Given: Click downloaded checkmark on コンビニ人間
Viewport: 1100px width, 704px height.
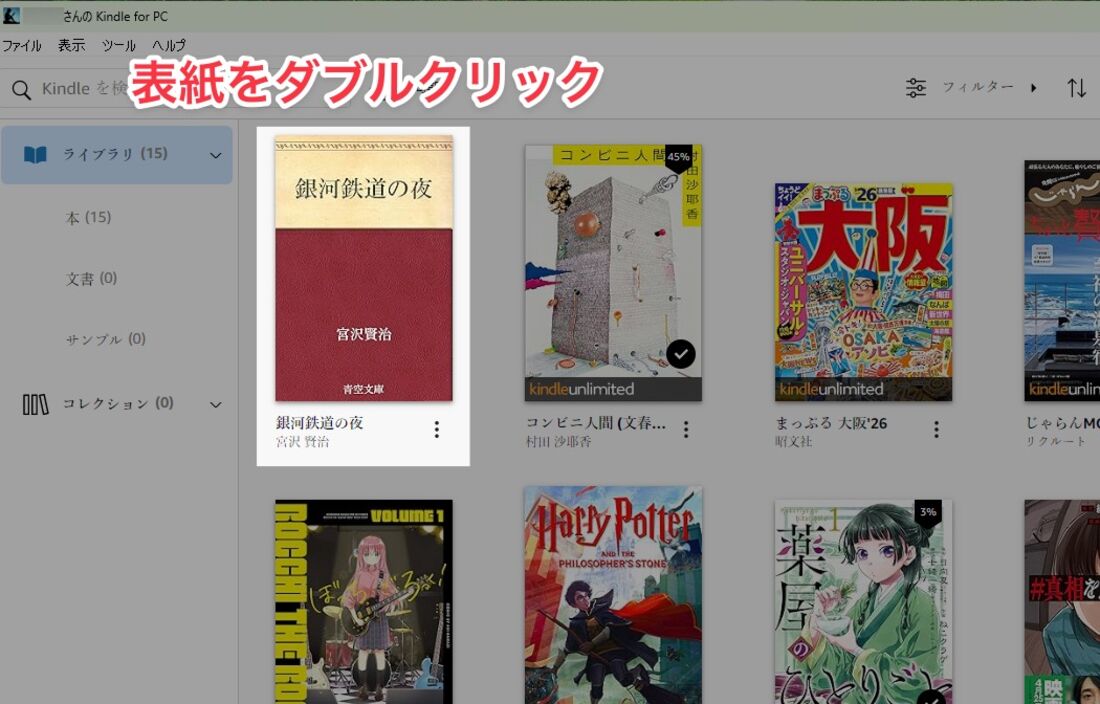Looking at the screenshot, I should tap(680, 354).
